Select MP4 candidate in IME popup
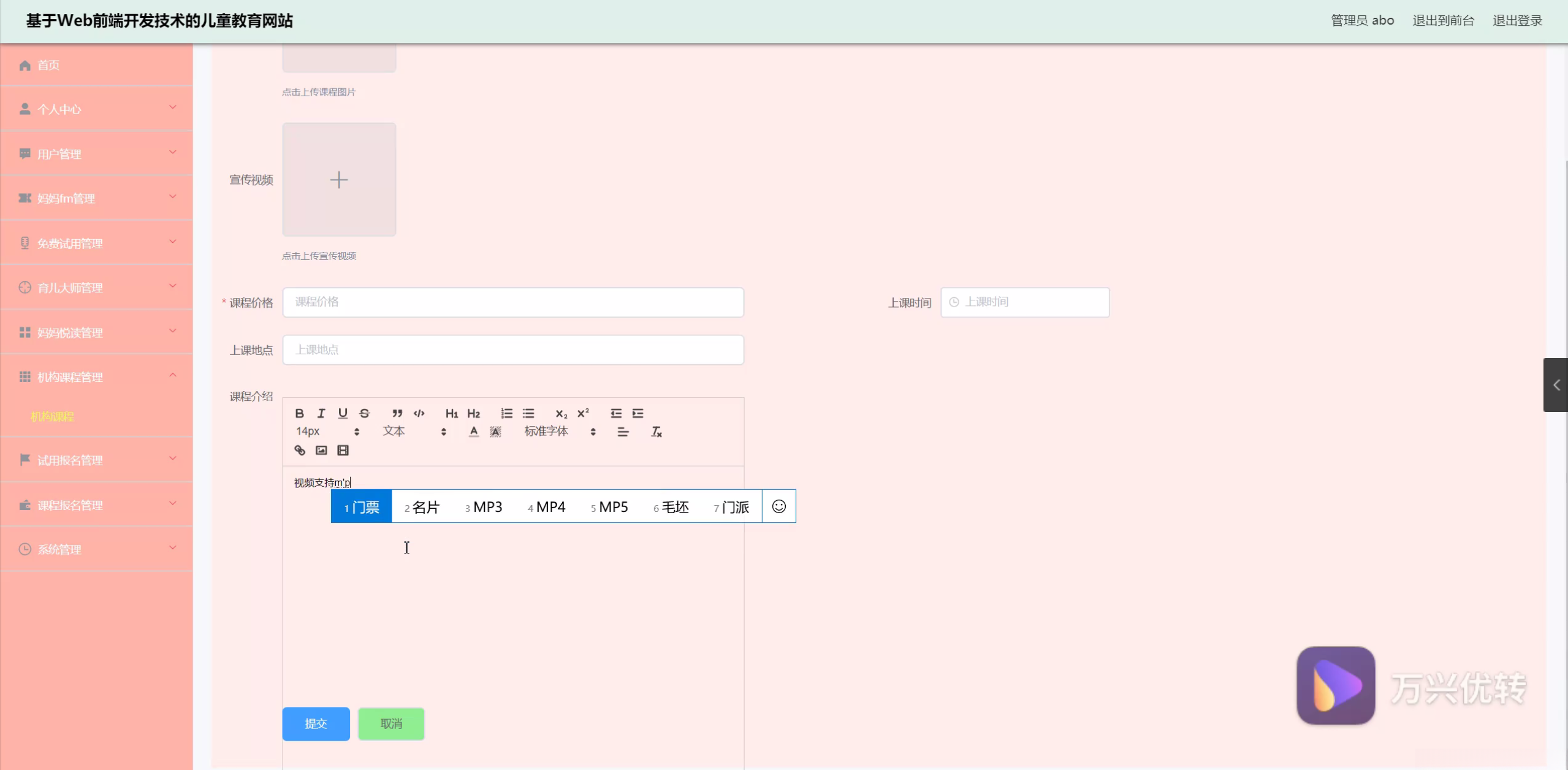The image size is (1568, 770). pyautogui.click(x=547, y=507)
